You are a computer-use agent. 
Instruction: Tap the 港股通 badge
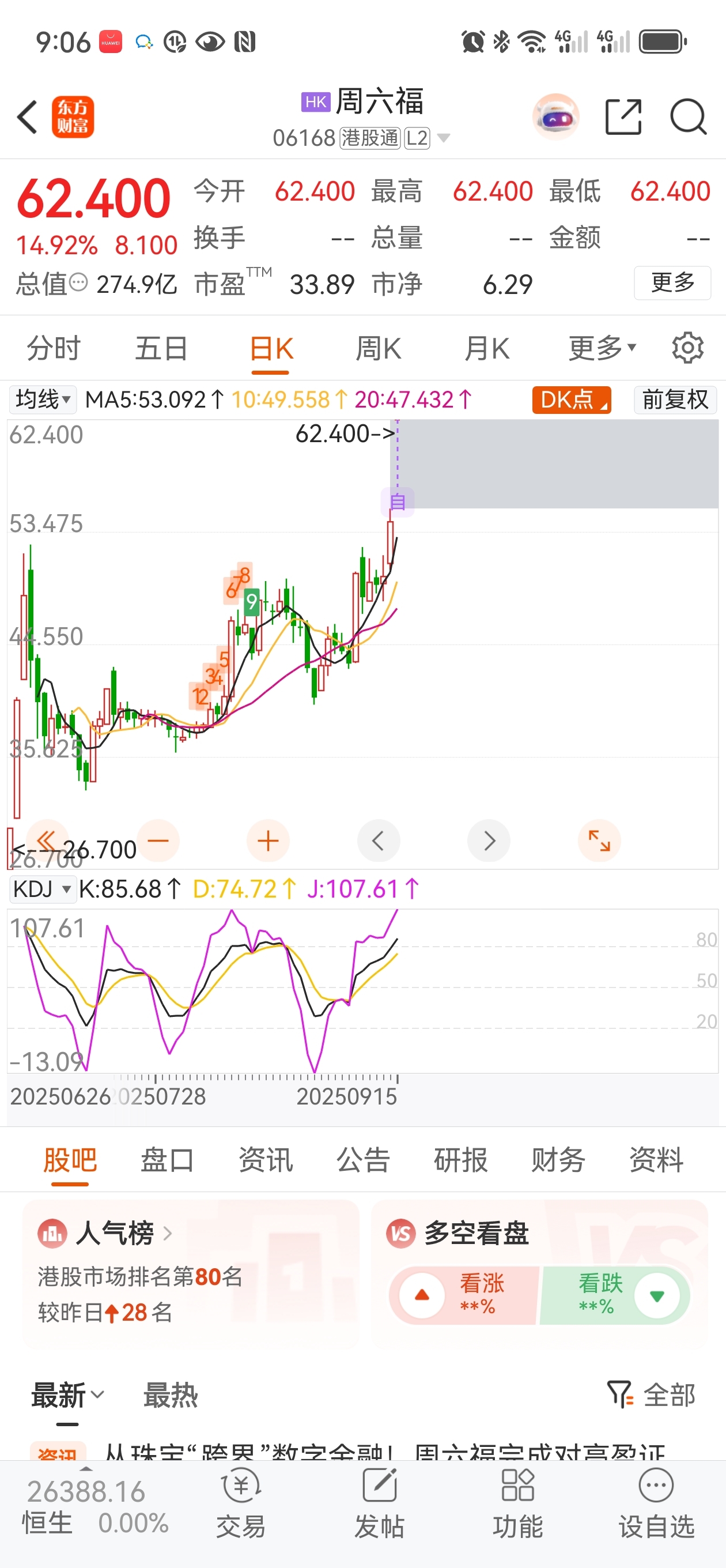369,138
